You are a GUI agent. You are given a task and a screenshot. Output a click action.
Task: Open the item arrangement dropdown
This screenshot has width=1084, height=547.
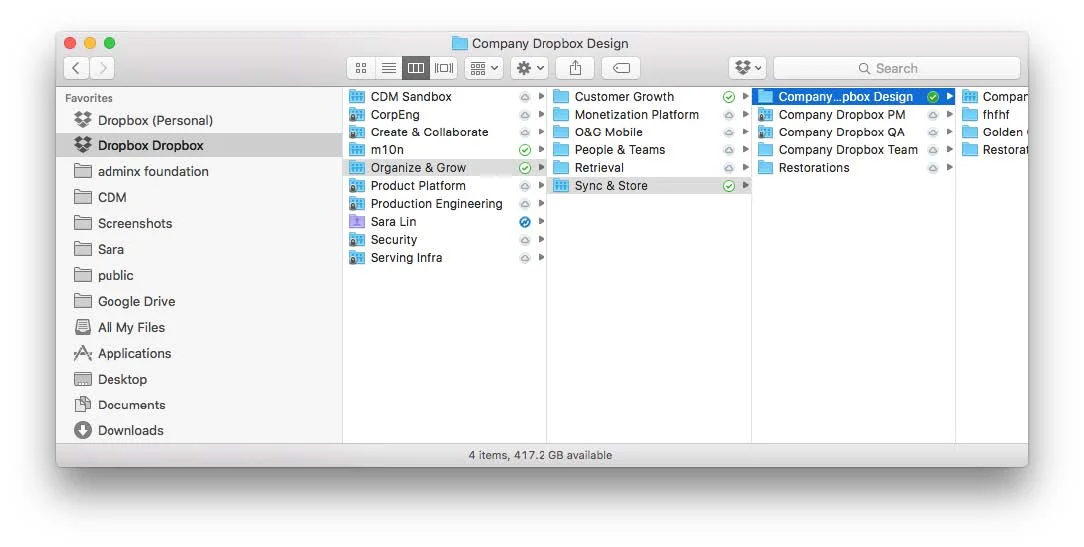[484, 68]
